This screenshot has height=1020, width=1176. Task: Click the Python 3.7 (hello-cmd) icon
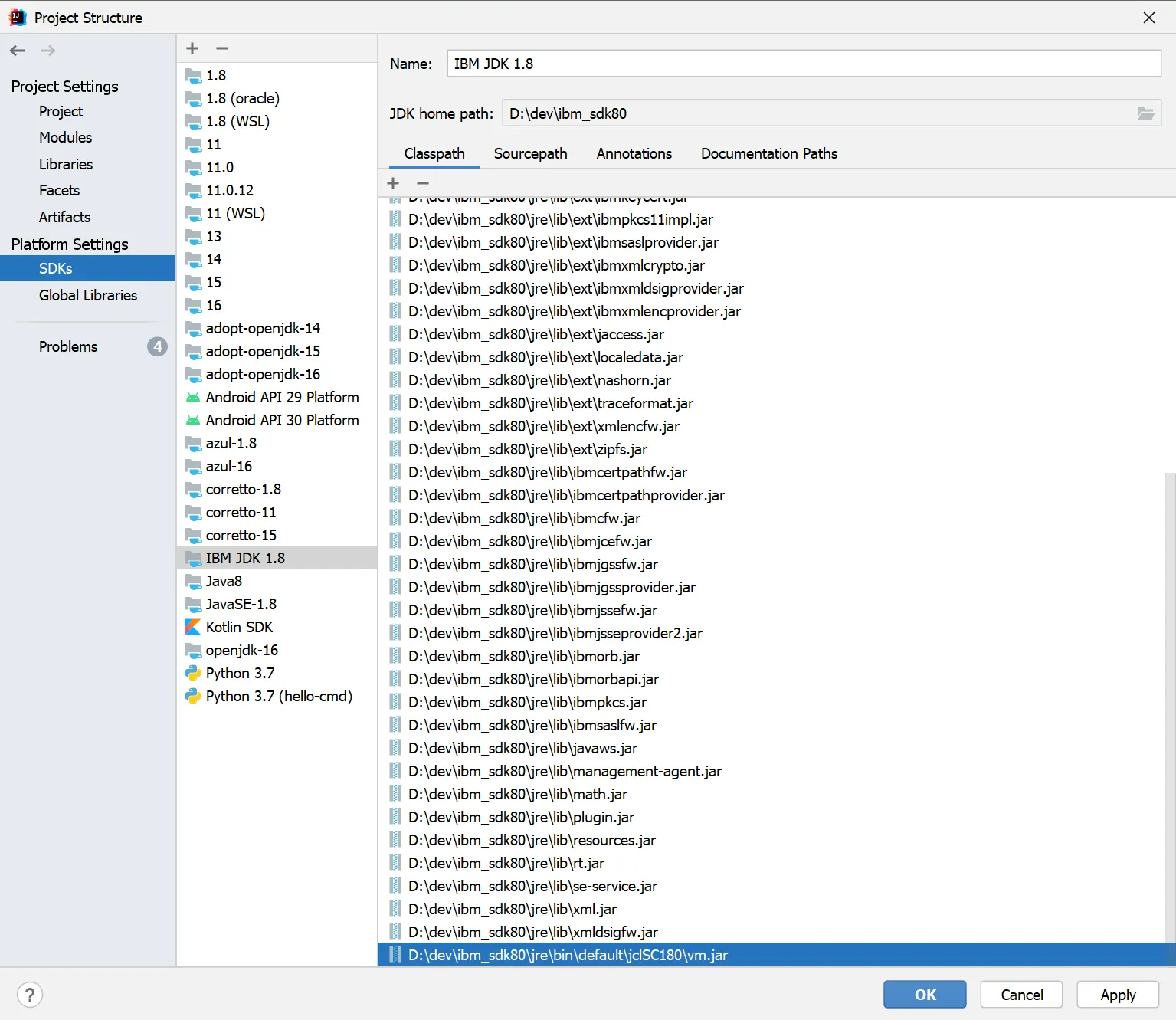[193, 696]
